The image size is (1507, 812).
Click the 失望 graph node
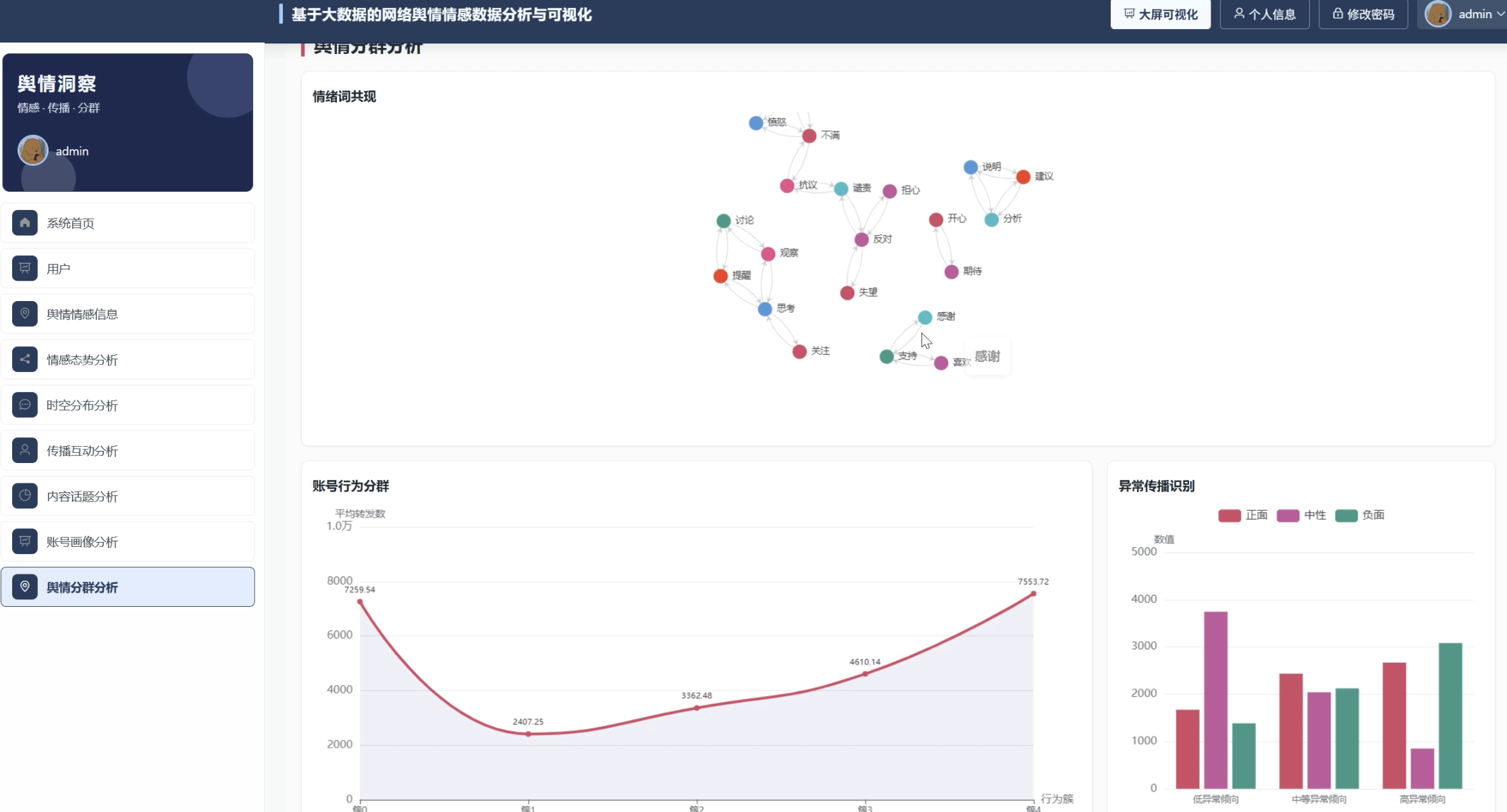(x=847, y=293)
